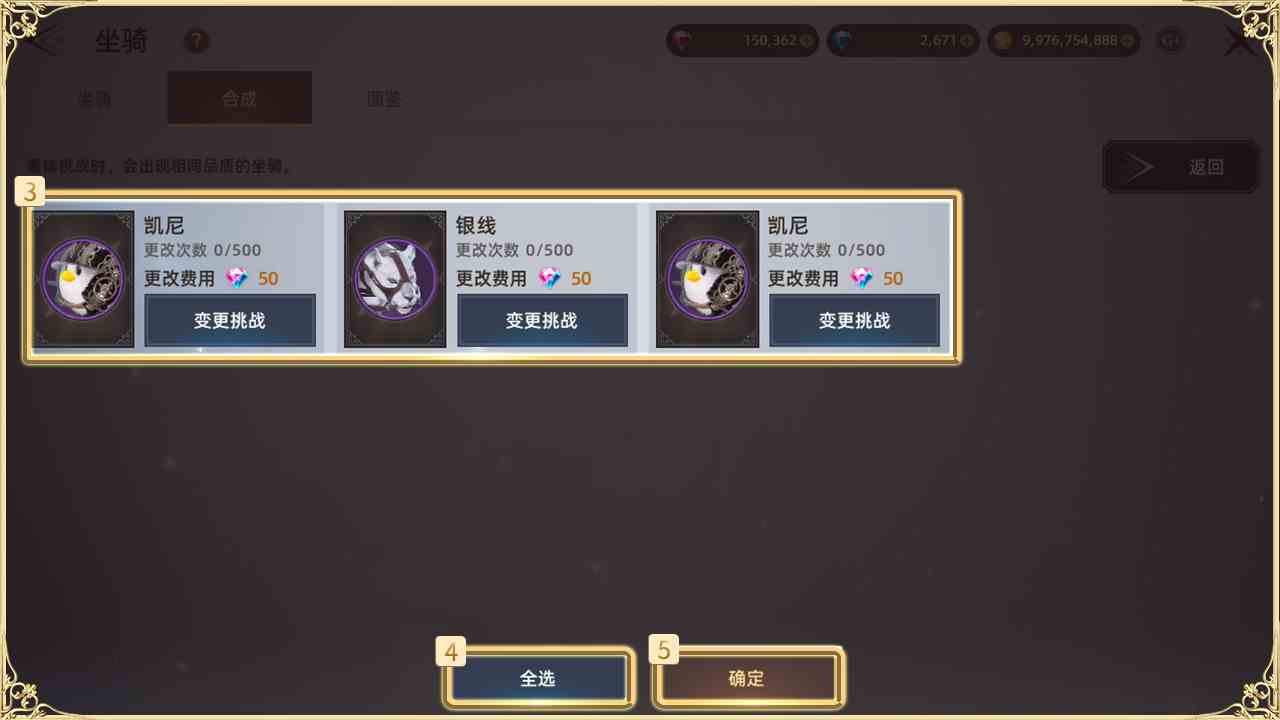Select the 合成 tab
1280x720 pixels.
239,98
